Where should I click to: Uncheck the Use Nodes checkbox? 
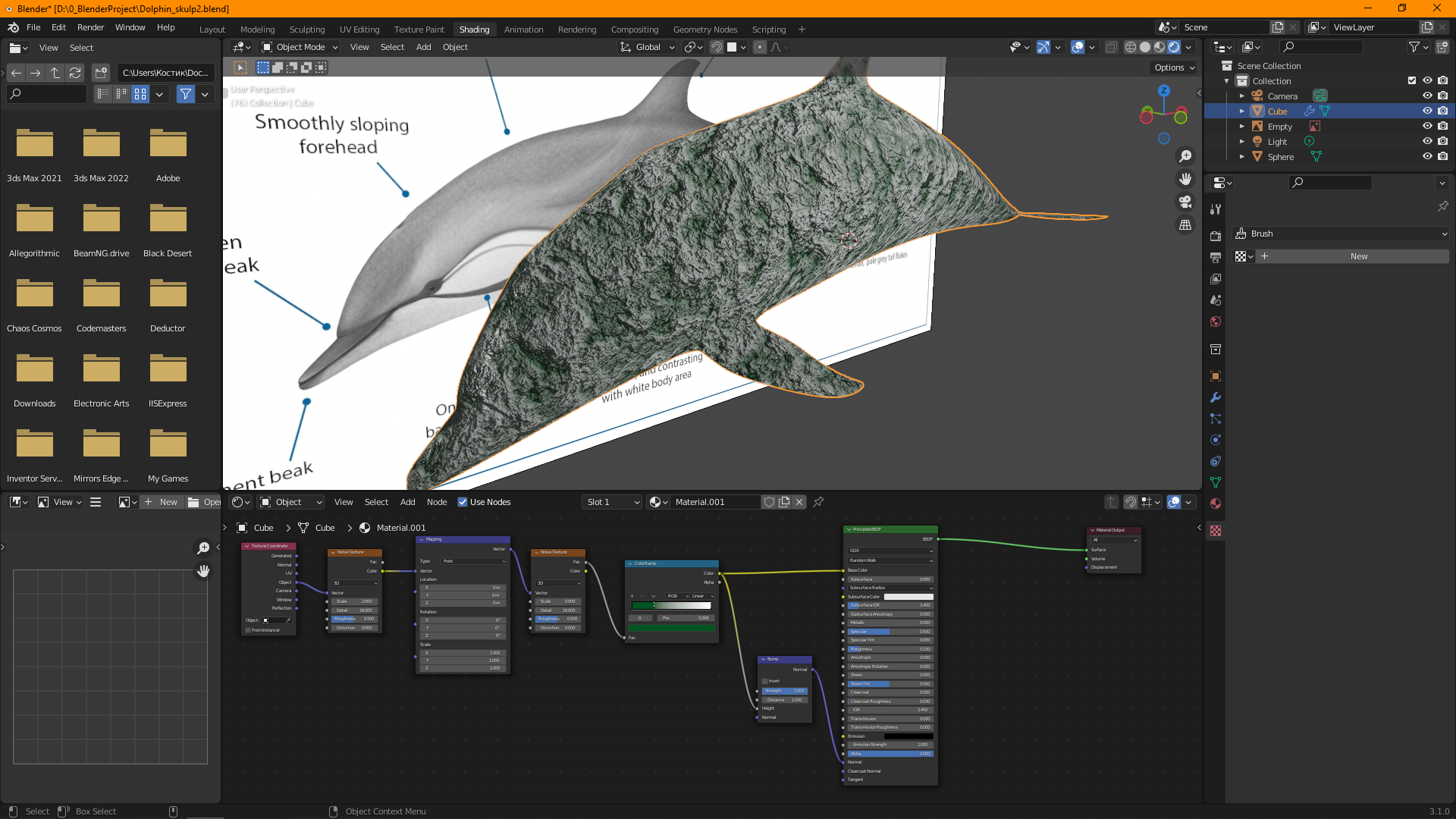coord(463,502)
